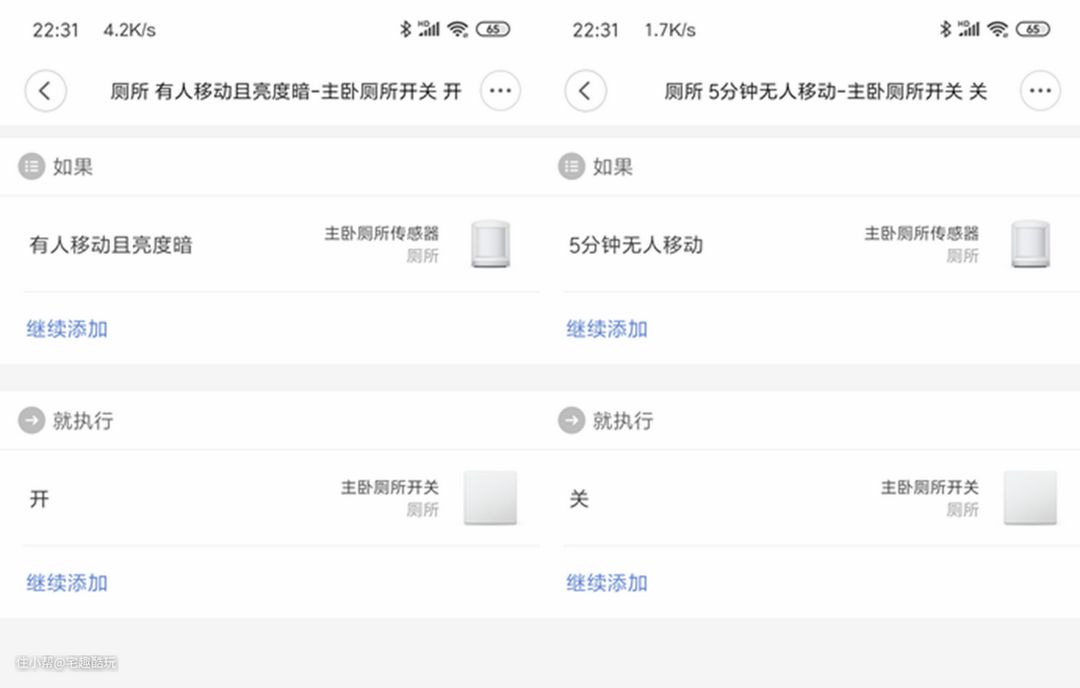Open the three-dot more menu on left screen
This screenshot has width=1080, height=688.
pos(500,91)
